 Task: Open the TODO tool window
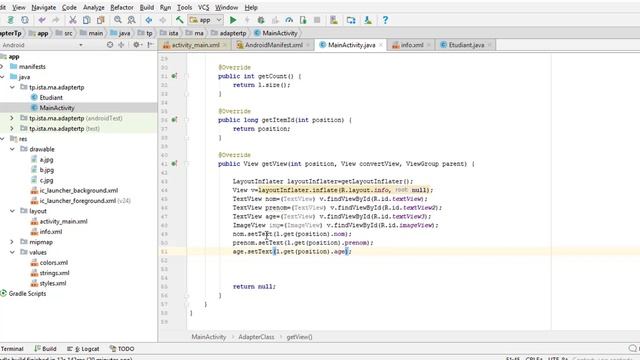pos(122,349)
